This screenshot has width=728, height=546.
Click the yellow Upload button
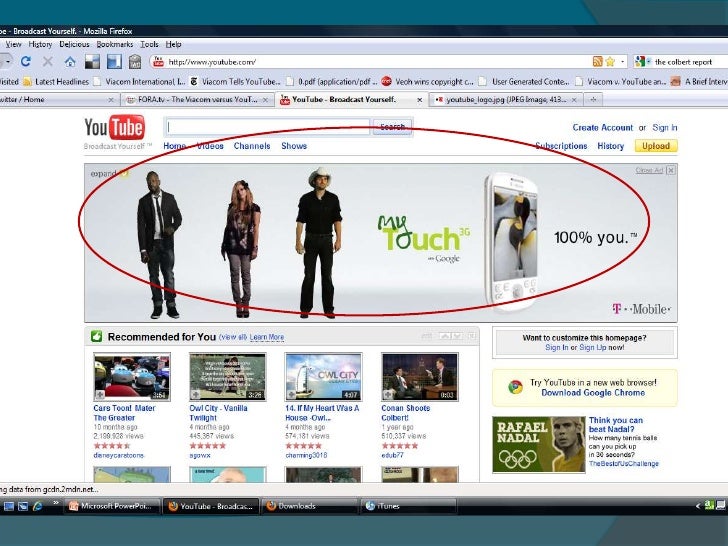click(656, 146)
